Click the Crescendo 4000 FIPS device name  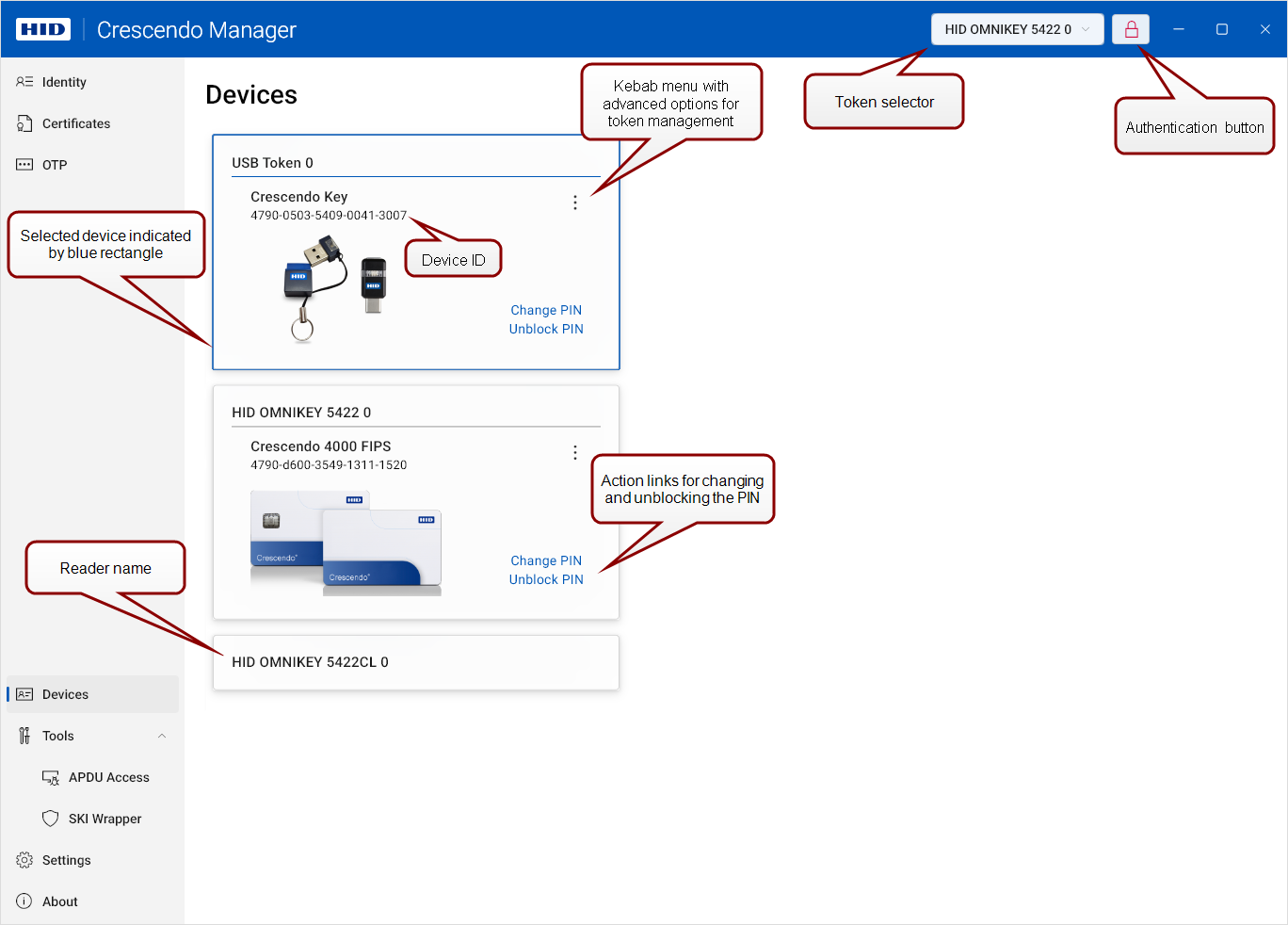[x=321, y=446]
